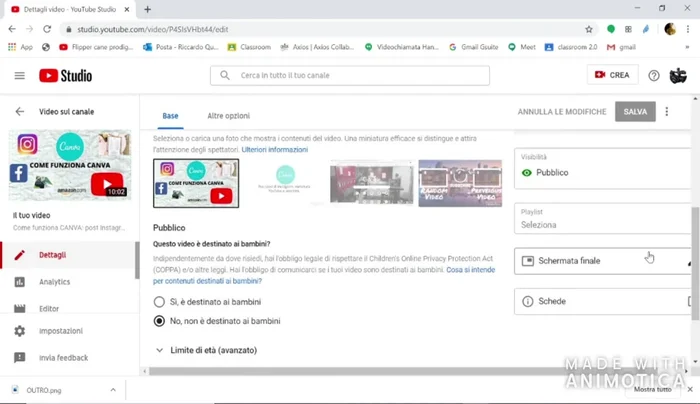The image size is (700, 404).
Task: Open the Chrome three-dot menu
Action: tap(688, 29)
